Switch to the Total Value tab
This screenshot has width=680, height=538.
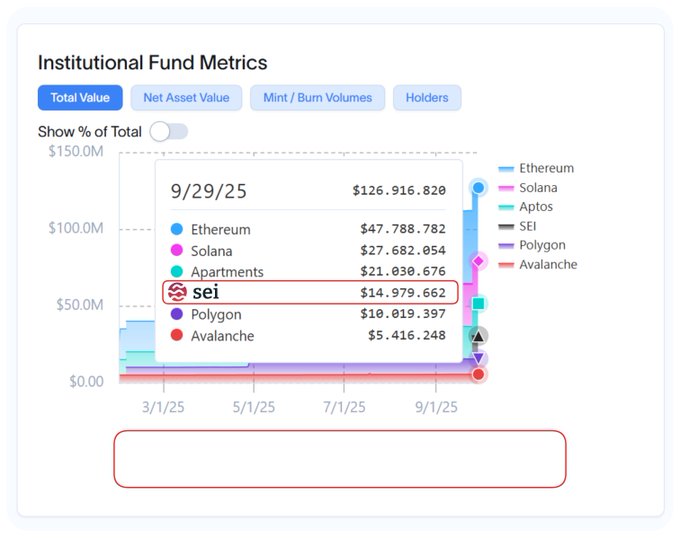pyautogui.click(x=80, y=98)
